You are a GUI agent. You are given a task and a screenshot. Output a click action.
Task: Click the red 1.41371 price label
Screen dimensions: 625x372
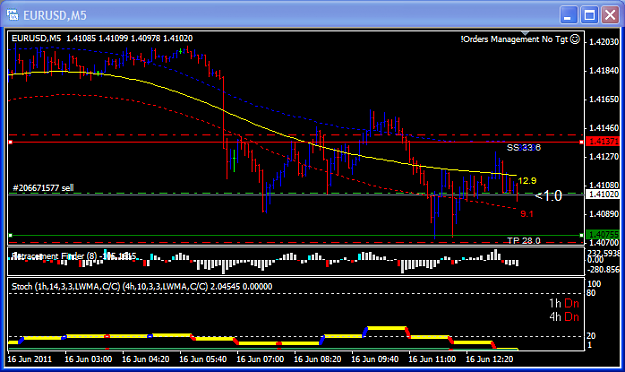coord(603,142)
